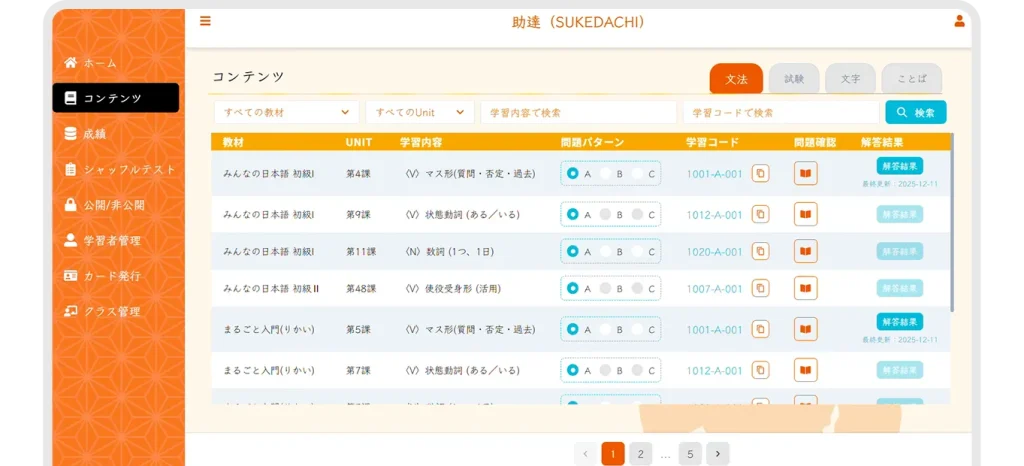
Task: Expand the すべてのUnit dropdown
Action: [x=419, y=113]
